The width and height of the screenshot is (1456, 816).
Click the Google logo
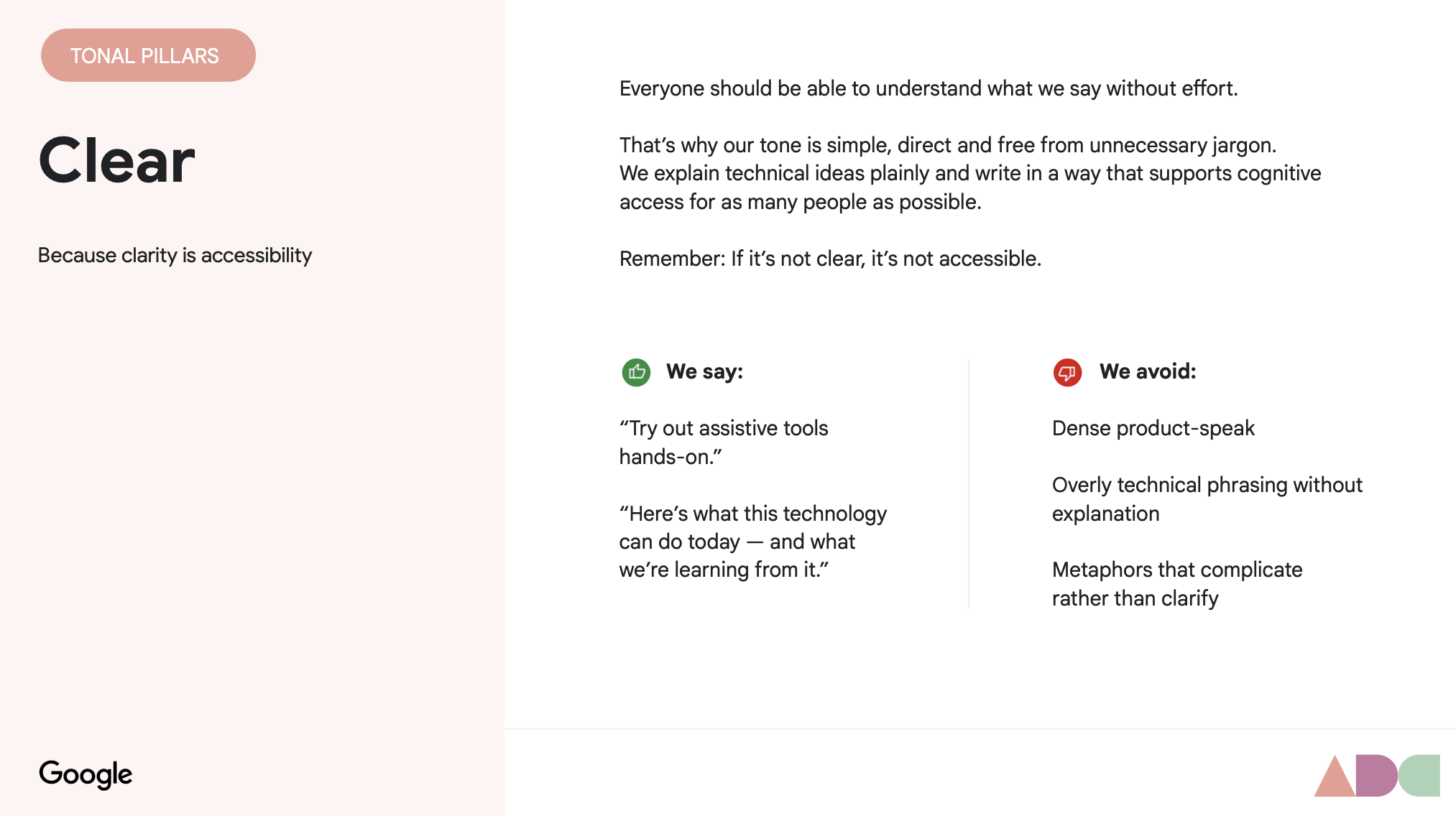[x=86, y=774]
